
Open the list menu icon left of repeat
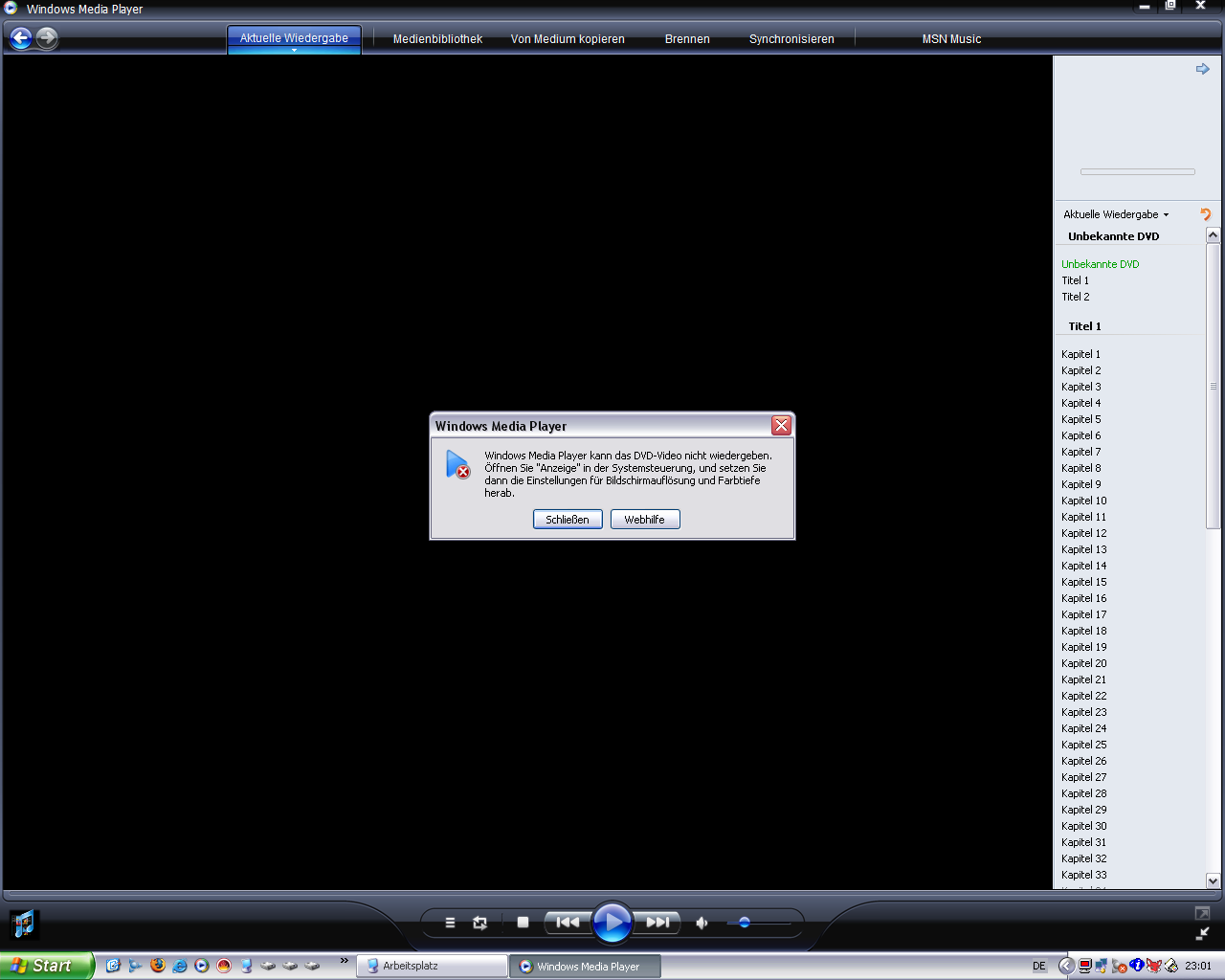click(450, 923)
